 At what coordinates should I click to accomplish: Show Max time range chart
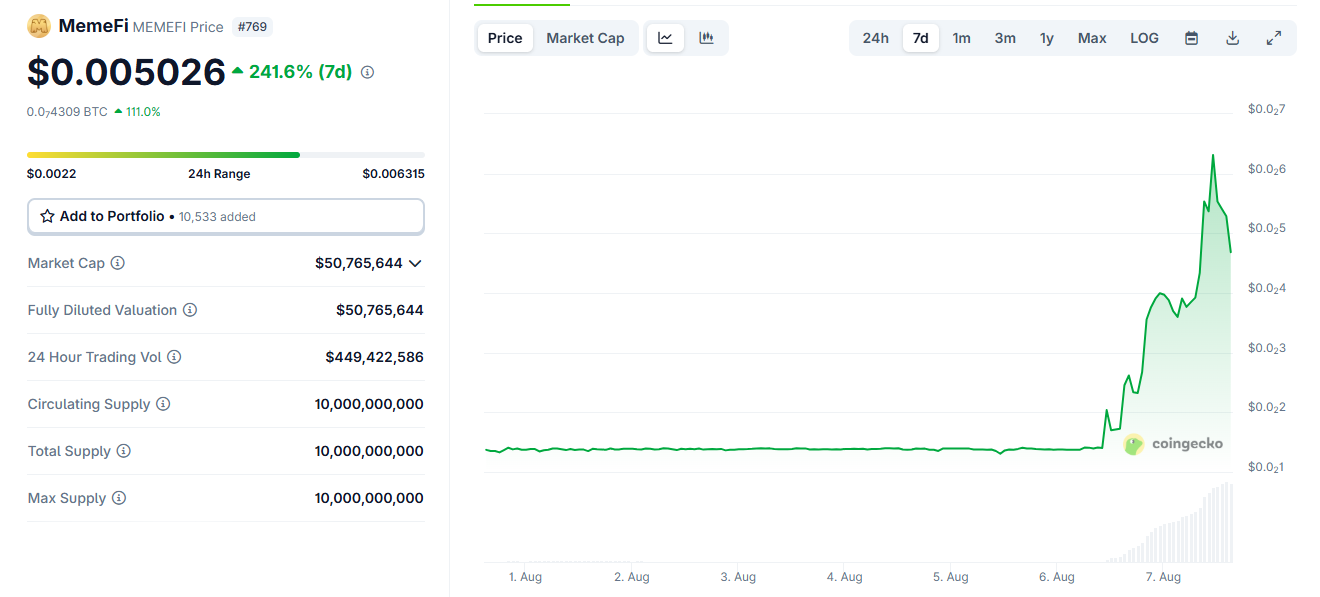coord(1091,38)
